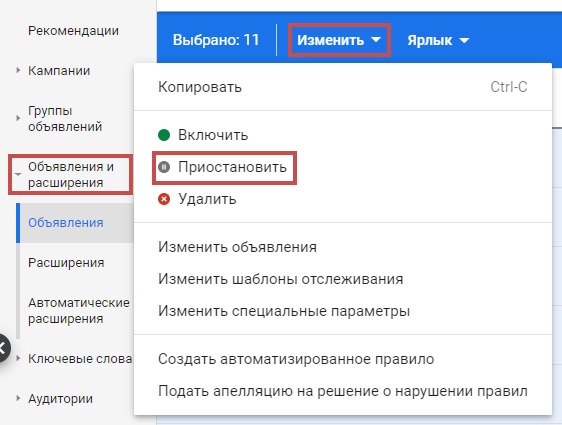
Task: Open Рекомендации in the sidebar
Action: (x=73, y=31)
